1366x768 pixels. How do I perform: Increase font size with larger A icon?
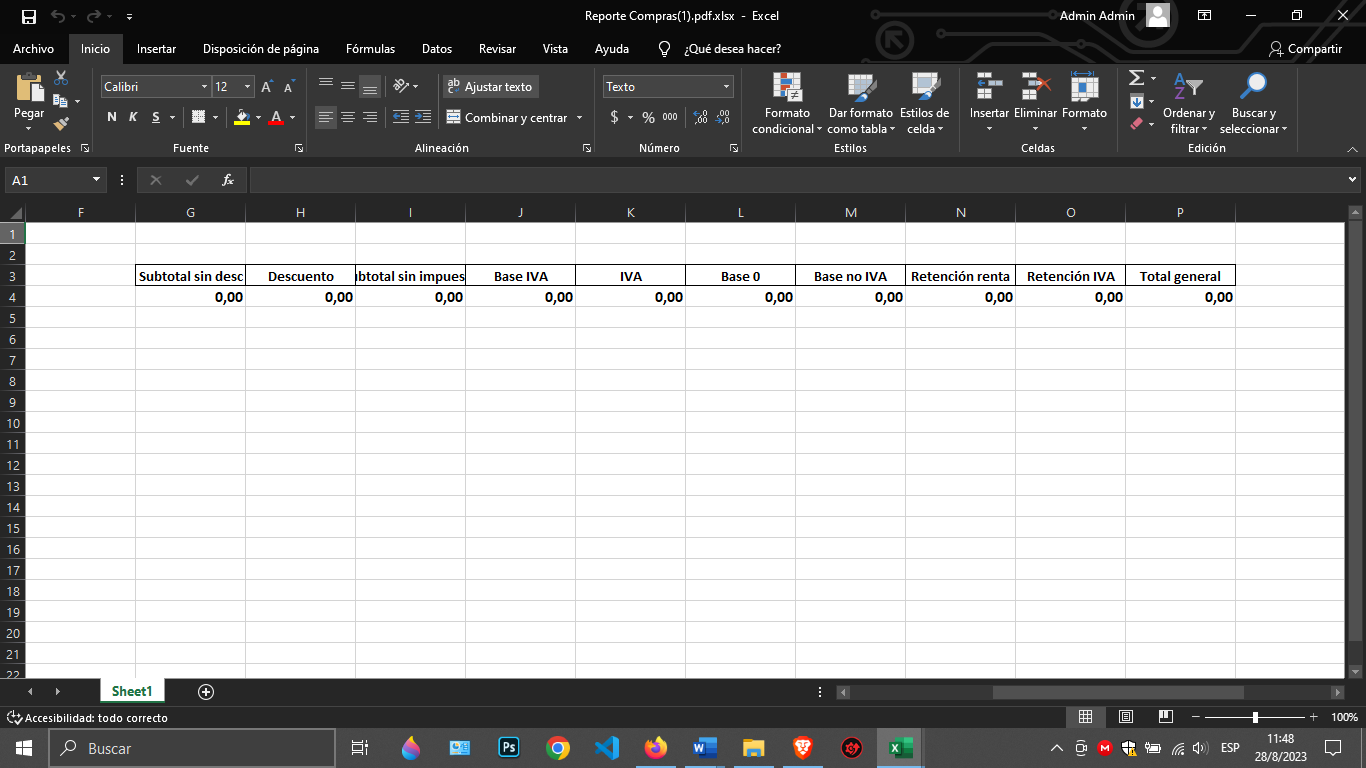pyautogui.click(x=267, y=87)
